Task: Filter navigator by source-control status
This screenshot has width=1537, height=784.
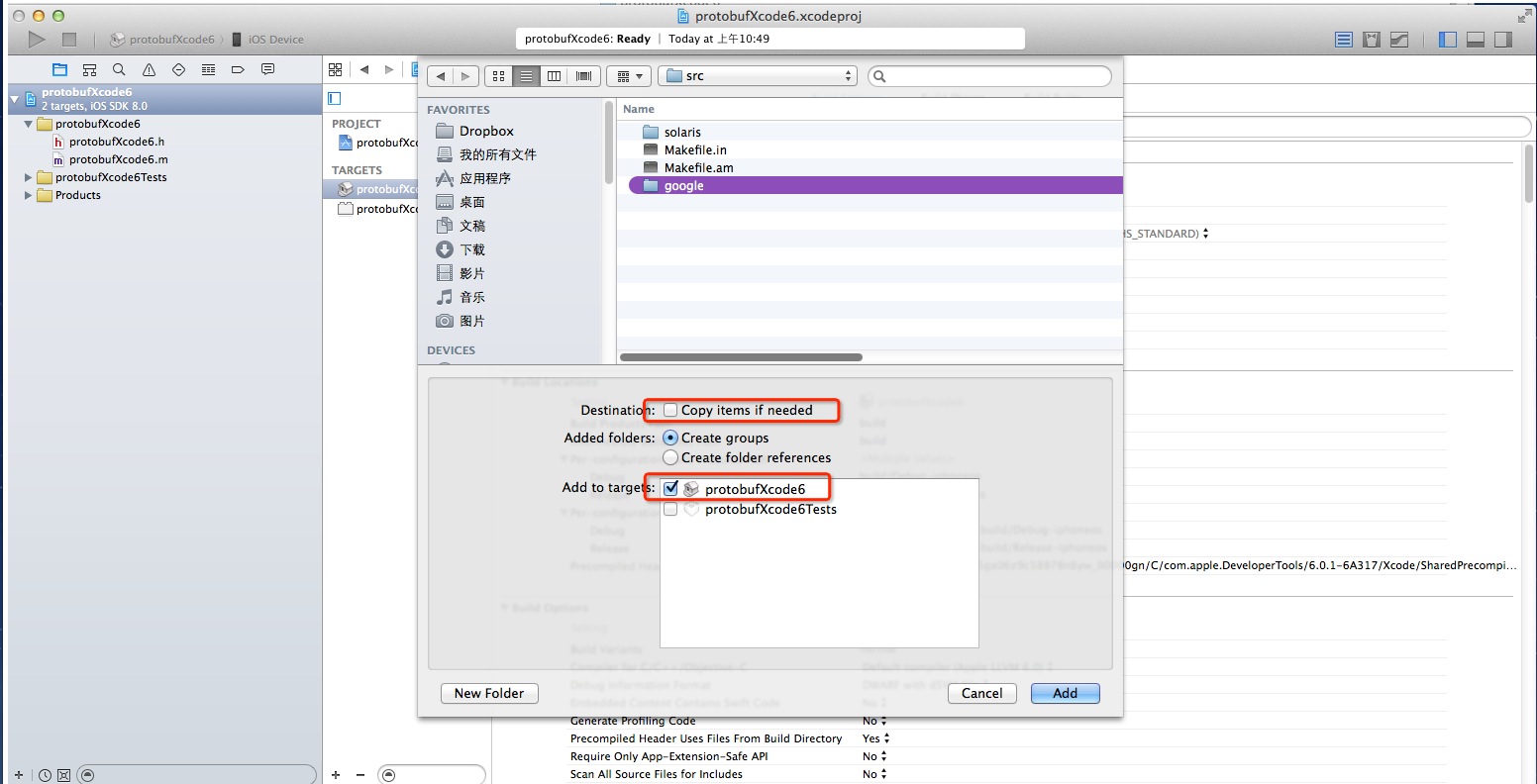Action: click(63, 775)
